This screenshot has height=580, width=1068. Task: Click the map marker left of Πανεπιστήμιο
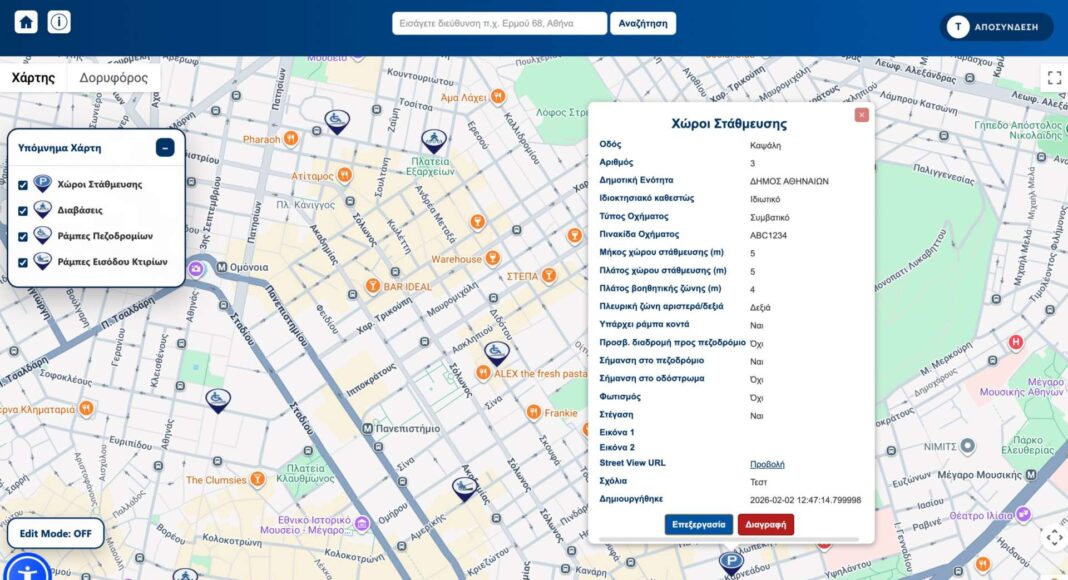coord(218,400)
